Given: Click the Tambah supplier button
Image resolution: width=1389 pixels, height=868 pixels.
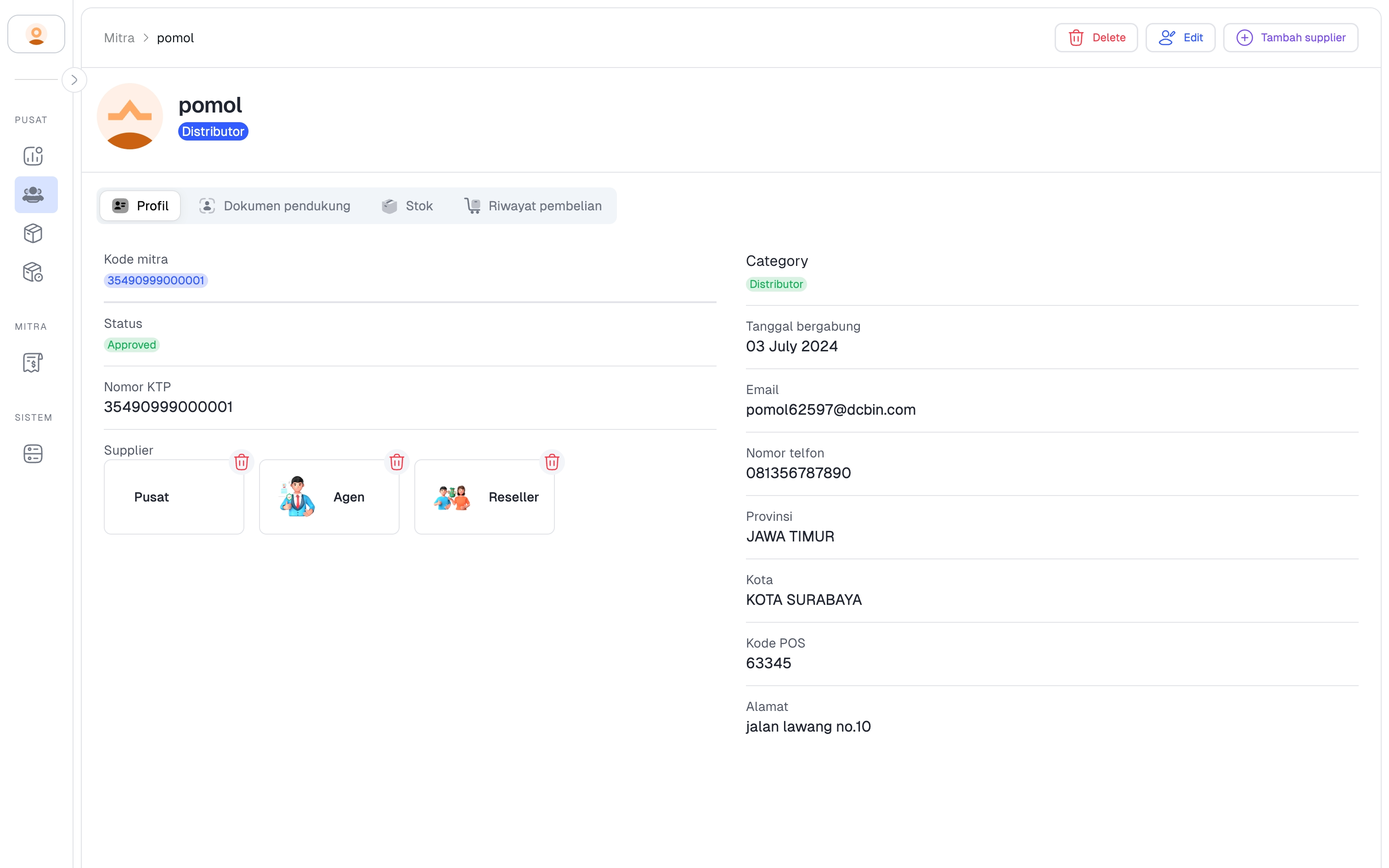Looking at the screenshot, I should point(1290,38).
